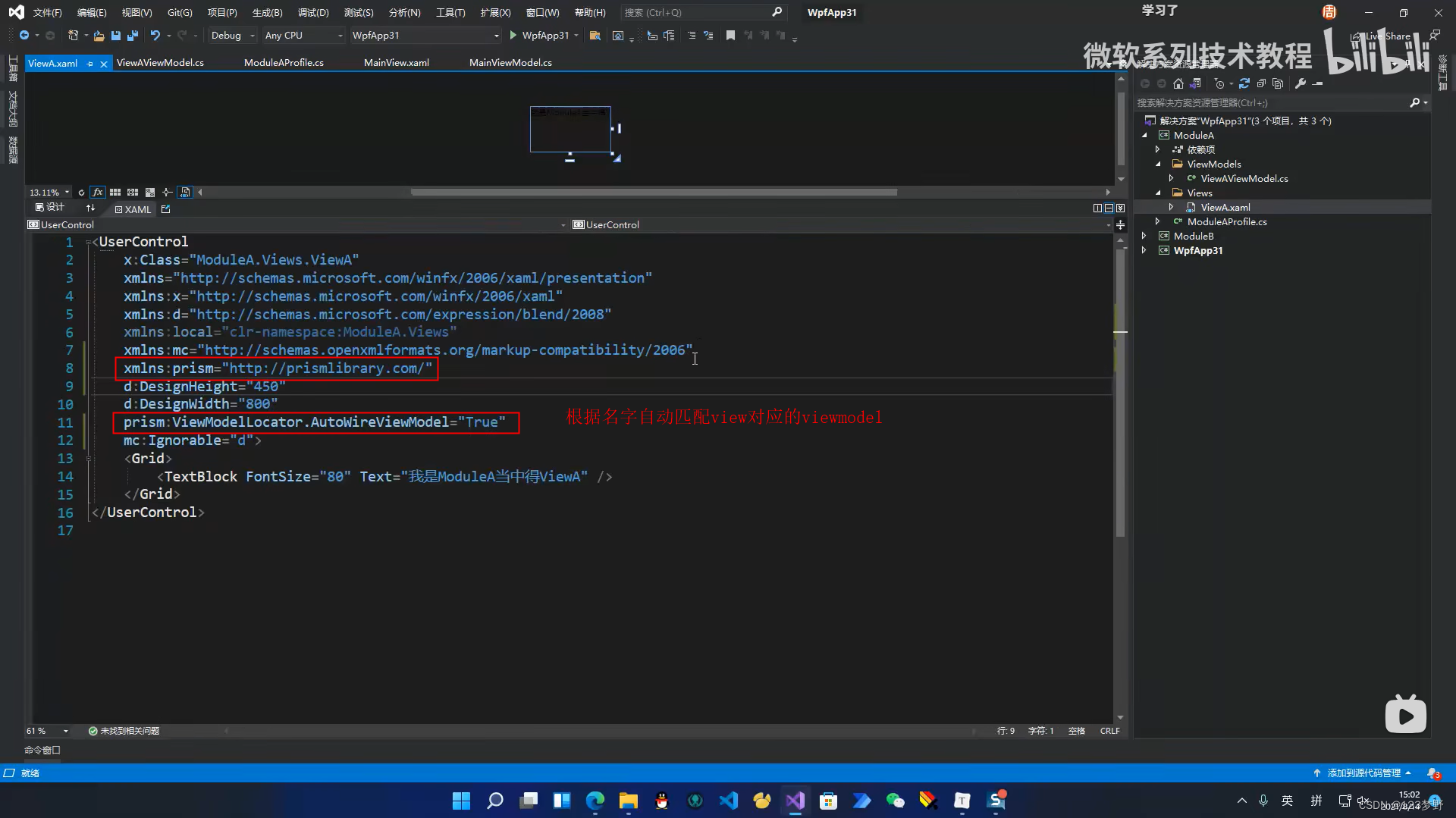This screenshot has height=818, width=1456.
Task: Click the pending changes filter clock icon
Action: click(1219, 83)
